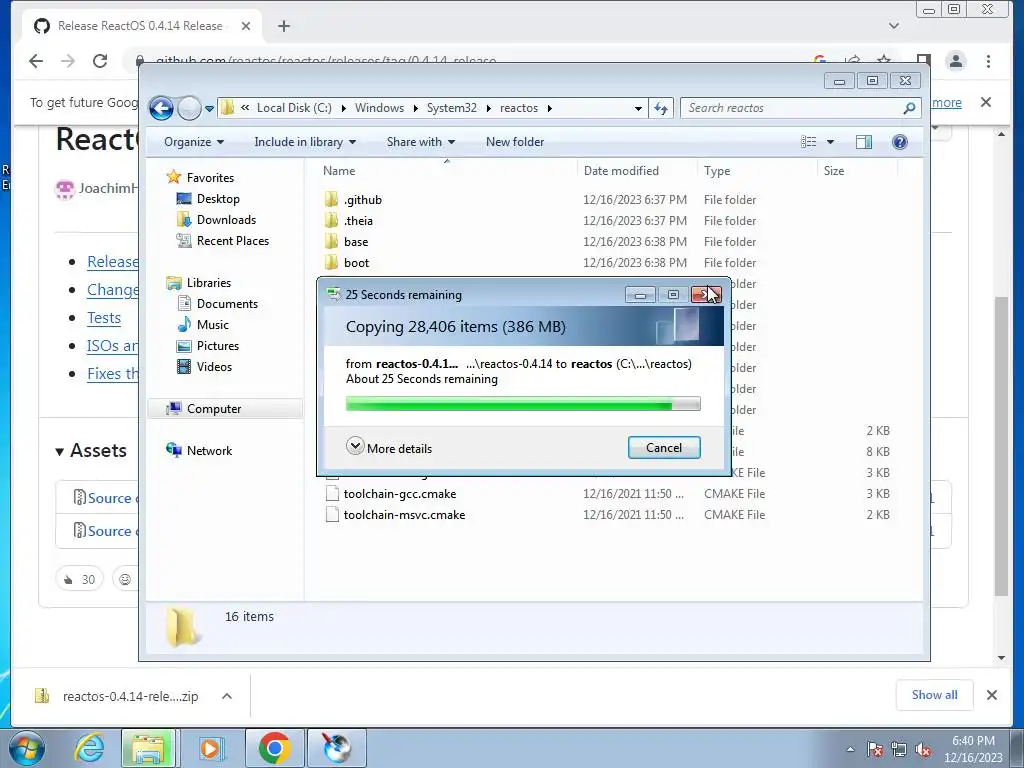This screenshot has height=768, width=1024.
Task: Select System32 in the address bar
Action: click(452, 108)
